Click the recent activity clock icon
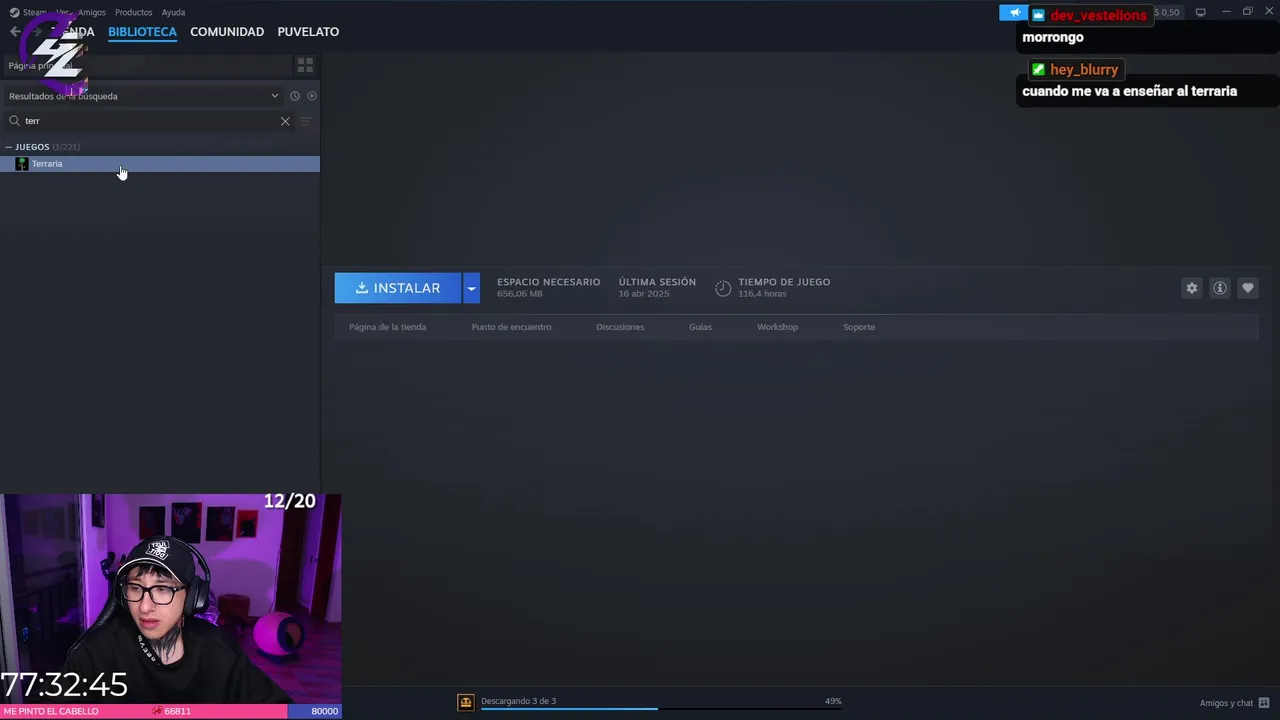 point(295,96)
